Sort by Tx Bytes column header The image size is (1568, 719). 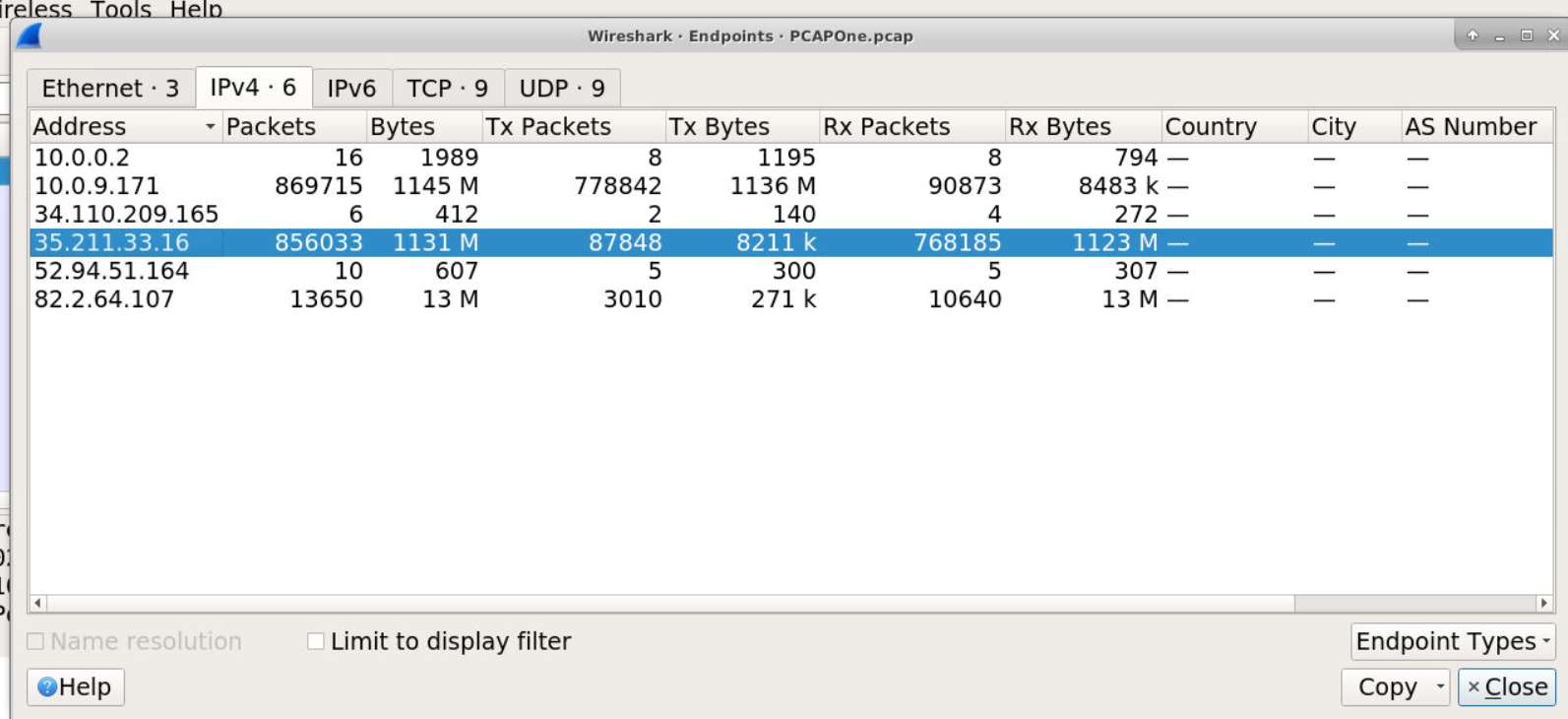click(742, 127)
